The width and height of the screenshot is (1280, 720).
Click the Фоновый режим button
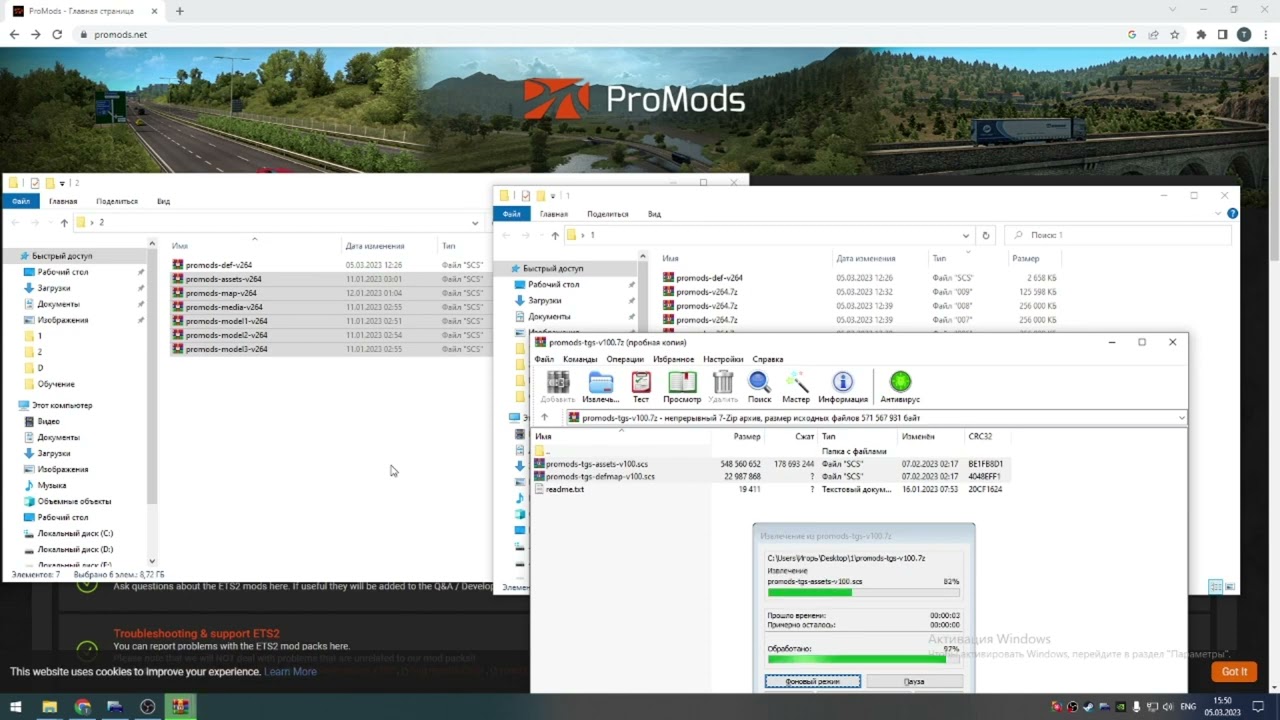[x=813, y=681]
